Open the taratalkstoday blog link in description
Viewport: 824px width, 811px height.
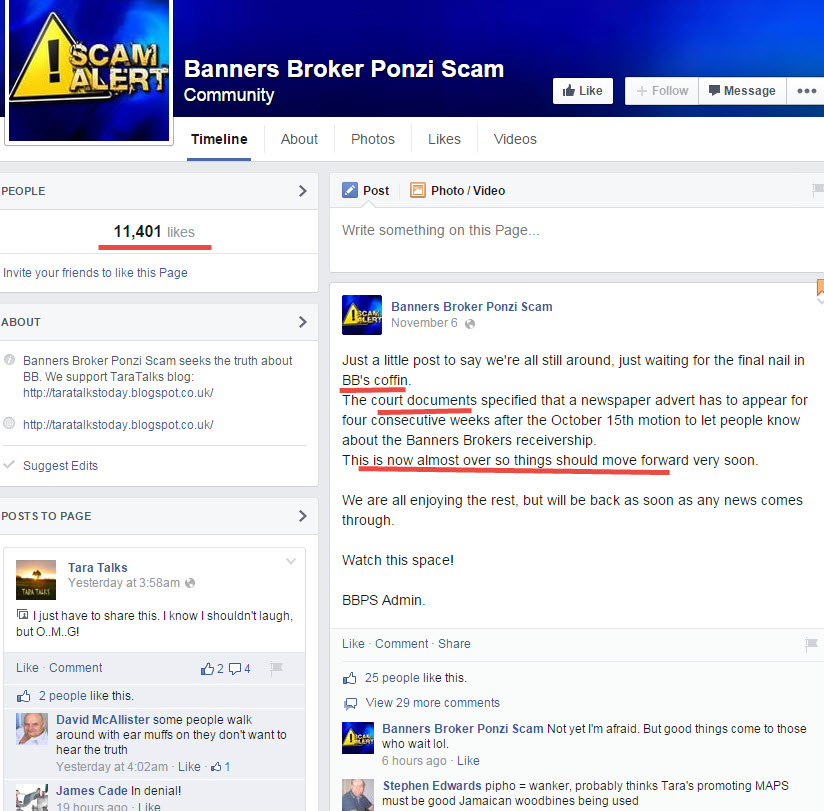coord(118,393)
